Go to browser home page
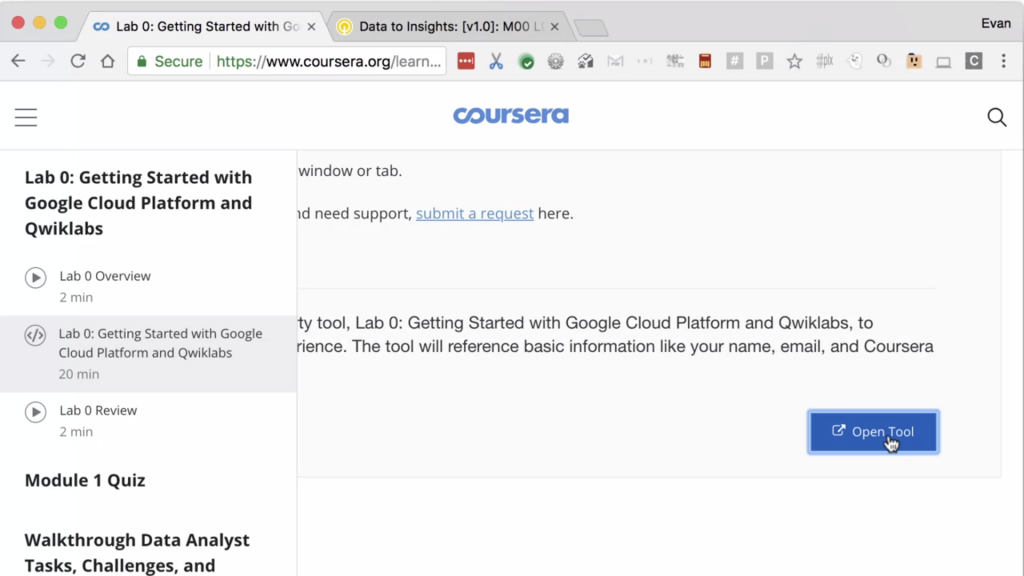Screen dimensions: 1024x576 click(x=107, y=61)
